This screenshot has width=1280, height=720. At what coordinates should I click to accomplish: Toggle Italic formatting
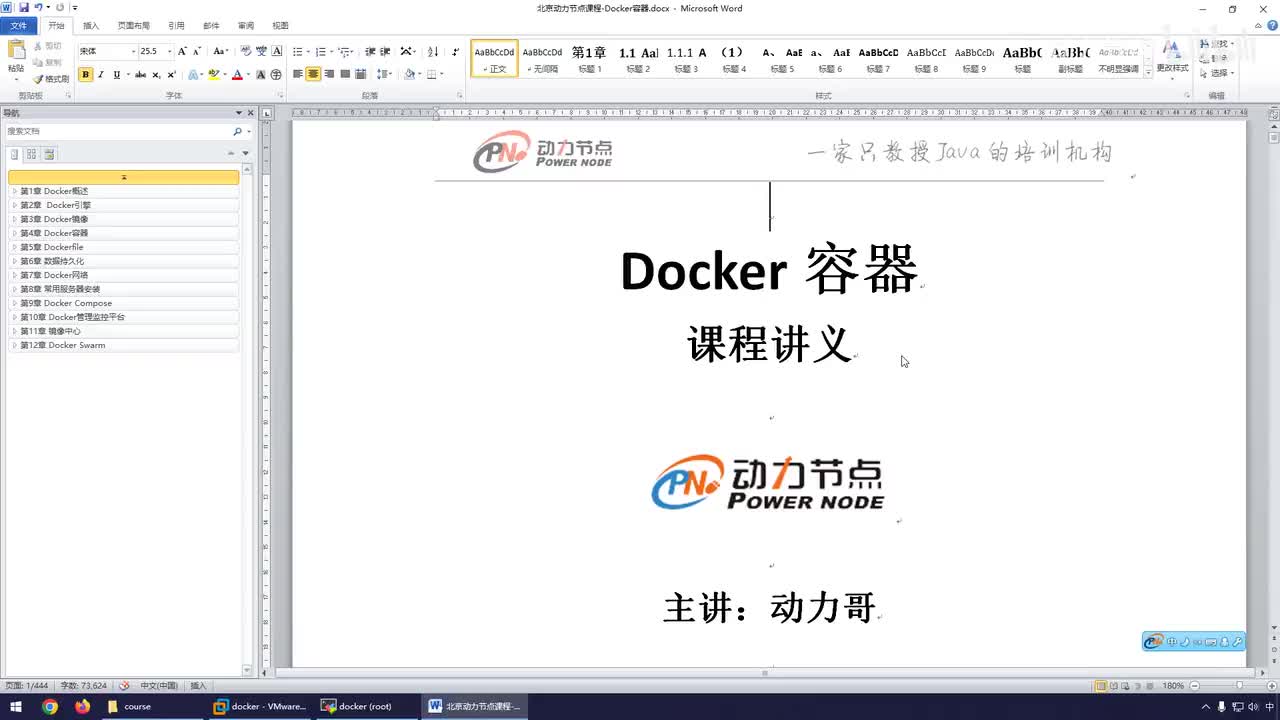[x=100, y=75]
